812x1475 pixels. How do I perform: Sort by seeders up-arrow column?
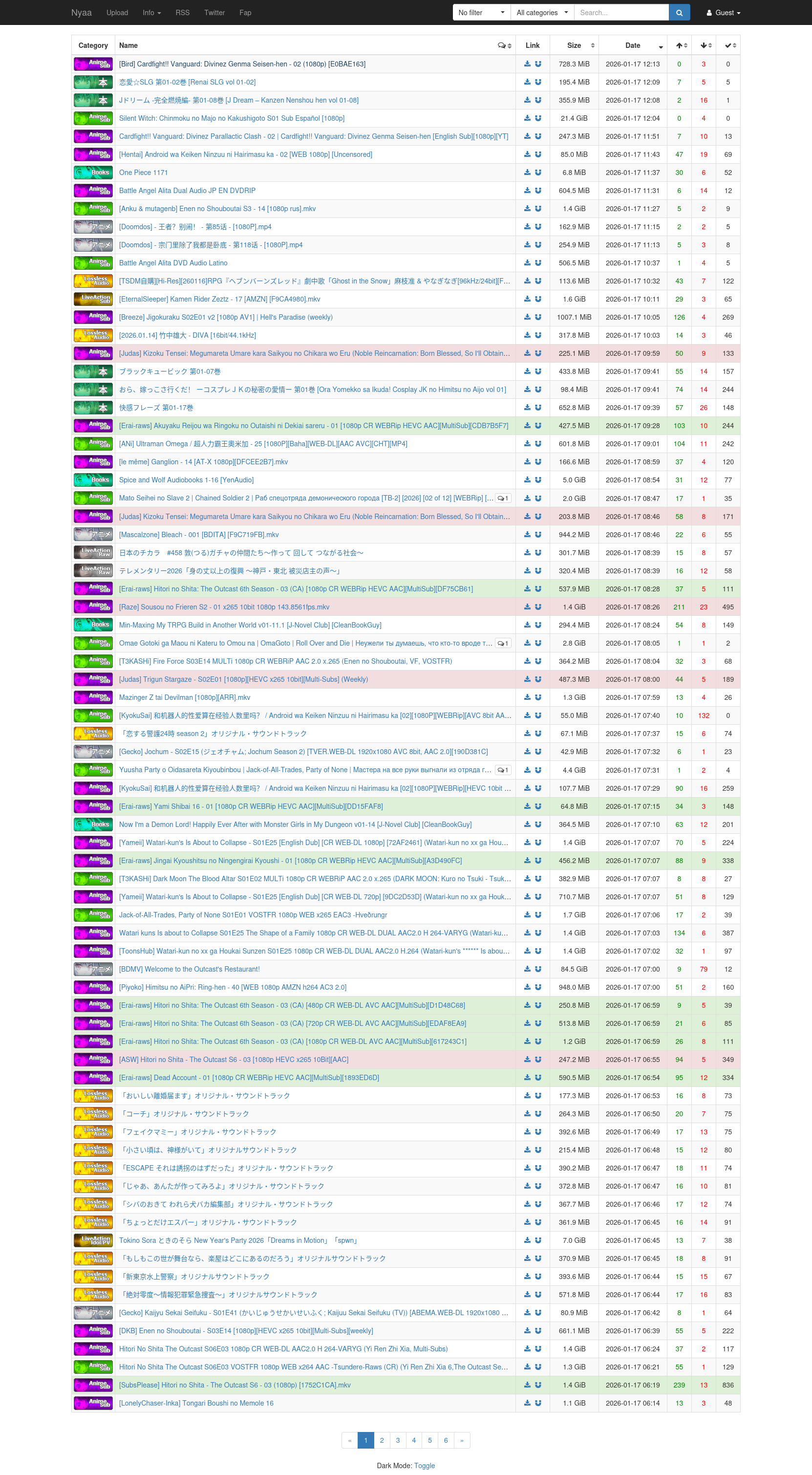point(679,45)
